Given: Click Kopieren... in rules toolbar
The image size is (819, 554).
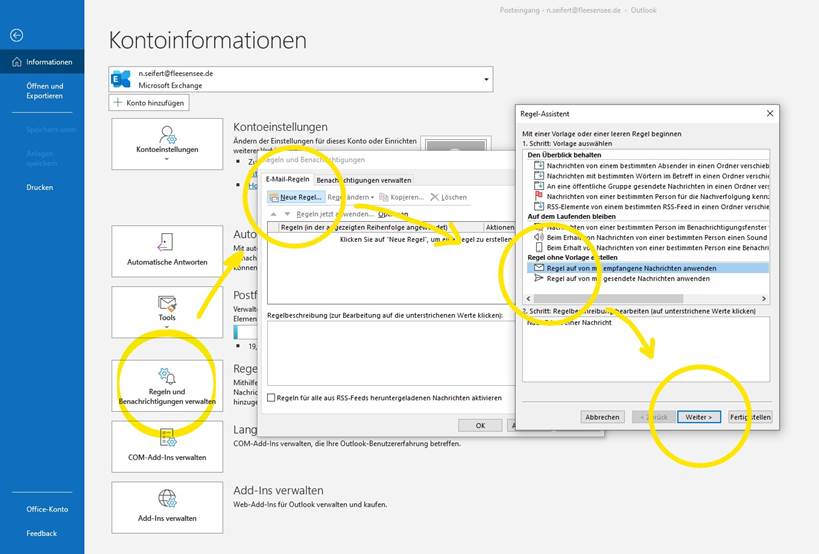Looking at the screenshot, I should 402,197.
